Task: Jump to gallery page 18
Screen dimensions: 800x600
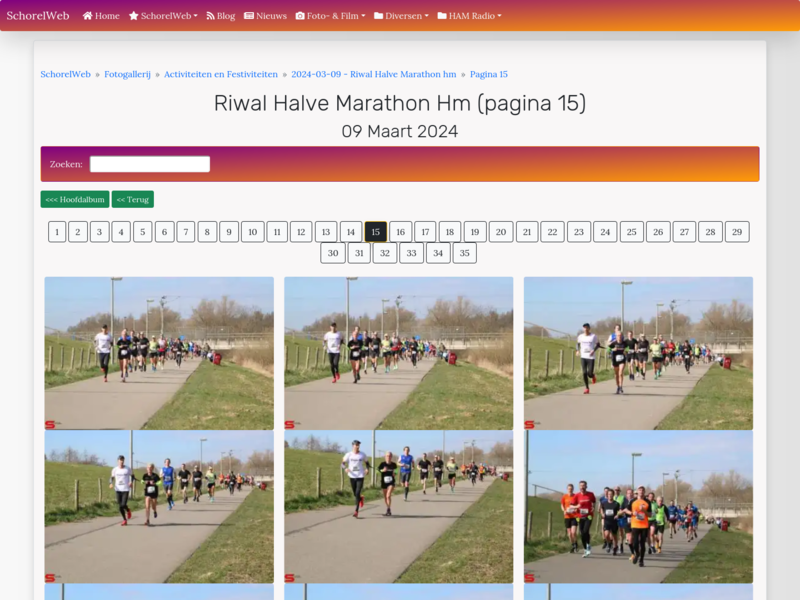Action: coord(450,232)
